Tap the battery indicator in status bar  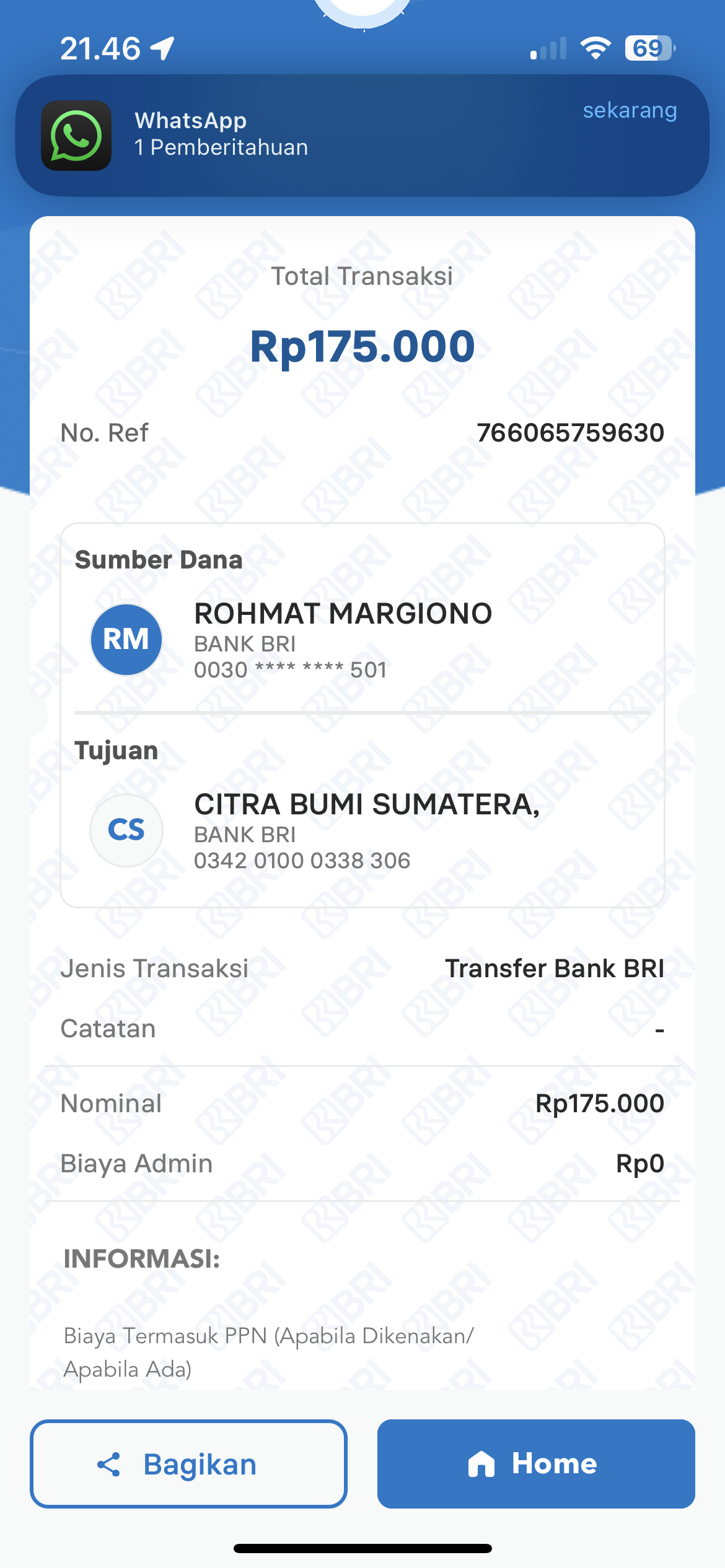pos(650,48)
